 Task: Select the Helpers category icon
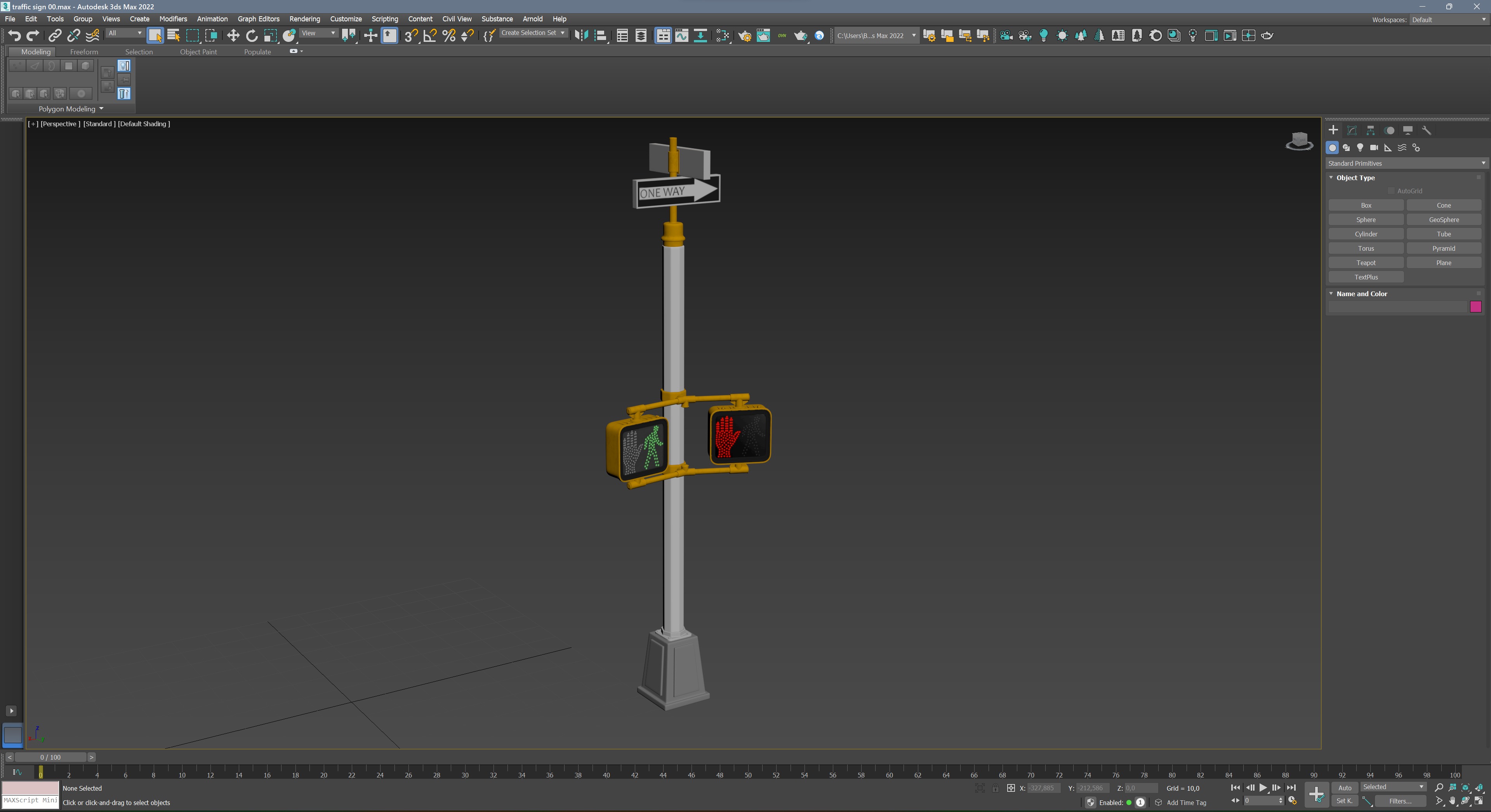pos(1388,147)
